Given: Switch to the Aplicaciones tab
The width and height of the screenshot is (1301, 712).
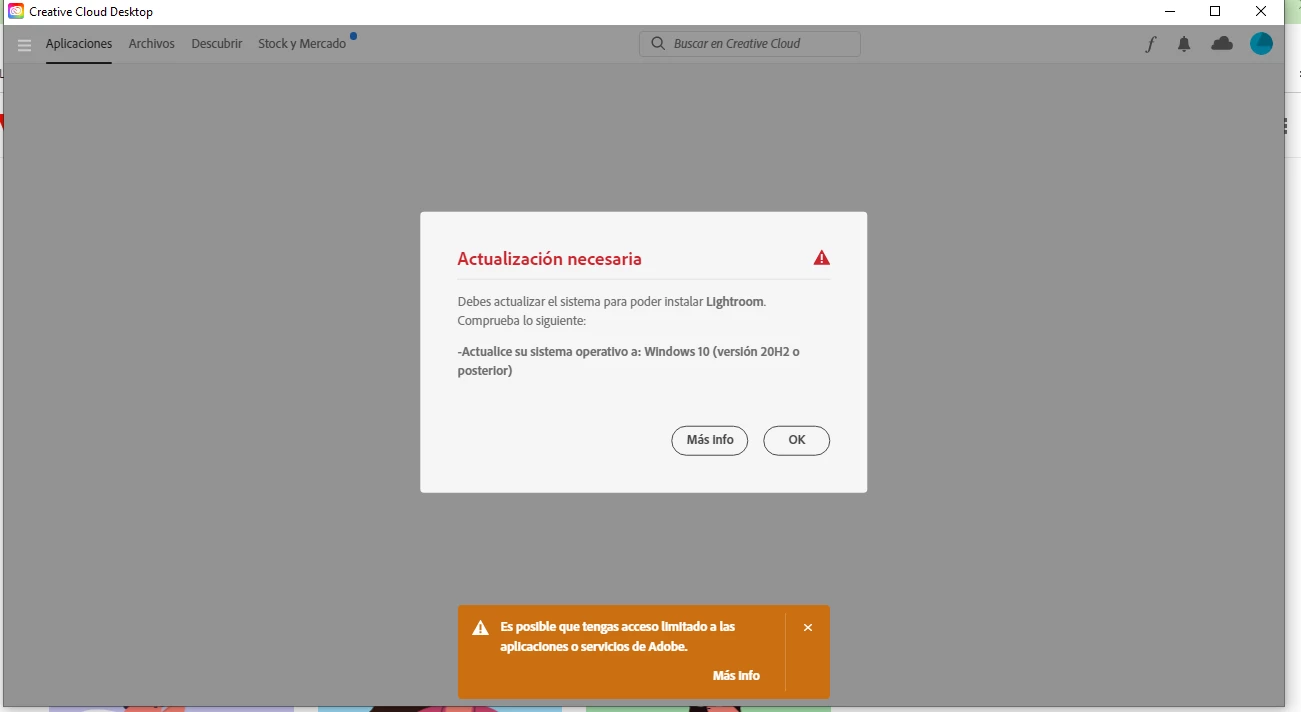Looking at the screenshot, I should (x=79, y=44).
